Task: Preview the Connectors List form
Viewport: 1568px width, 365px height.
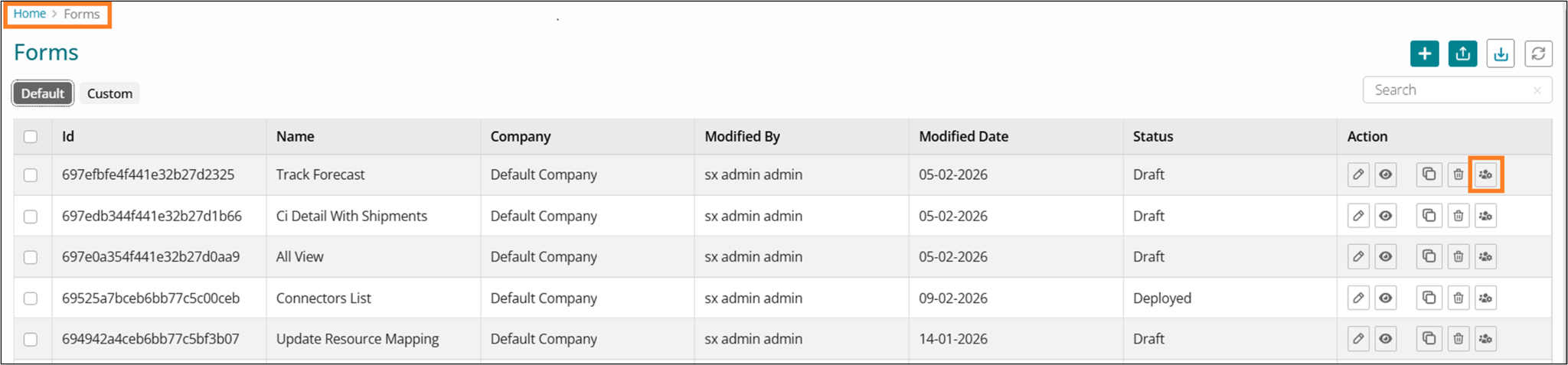Action: click(1386, 298)
